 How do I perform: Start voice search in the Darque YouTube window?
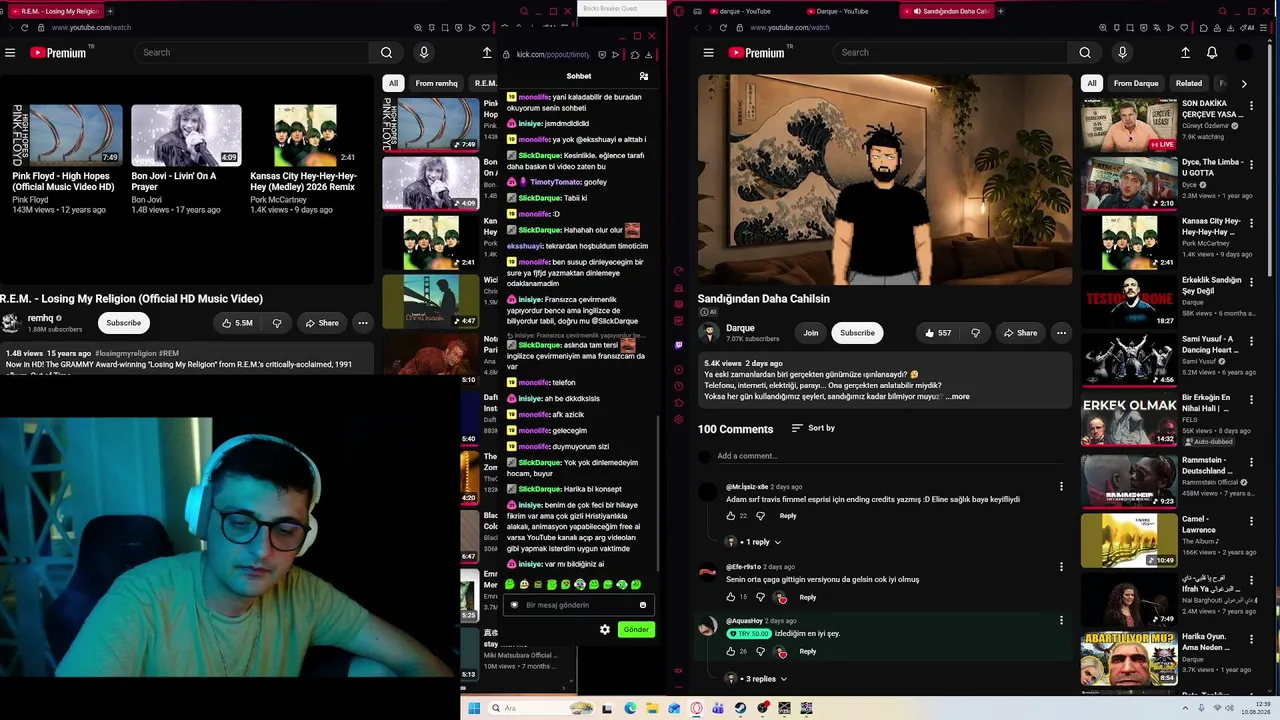pos(1122,52)
